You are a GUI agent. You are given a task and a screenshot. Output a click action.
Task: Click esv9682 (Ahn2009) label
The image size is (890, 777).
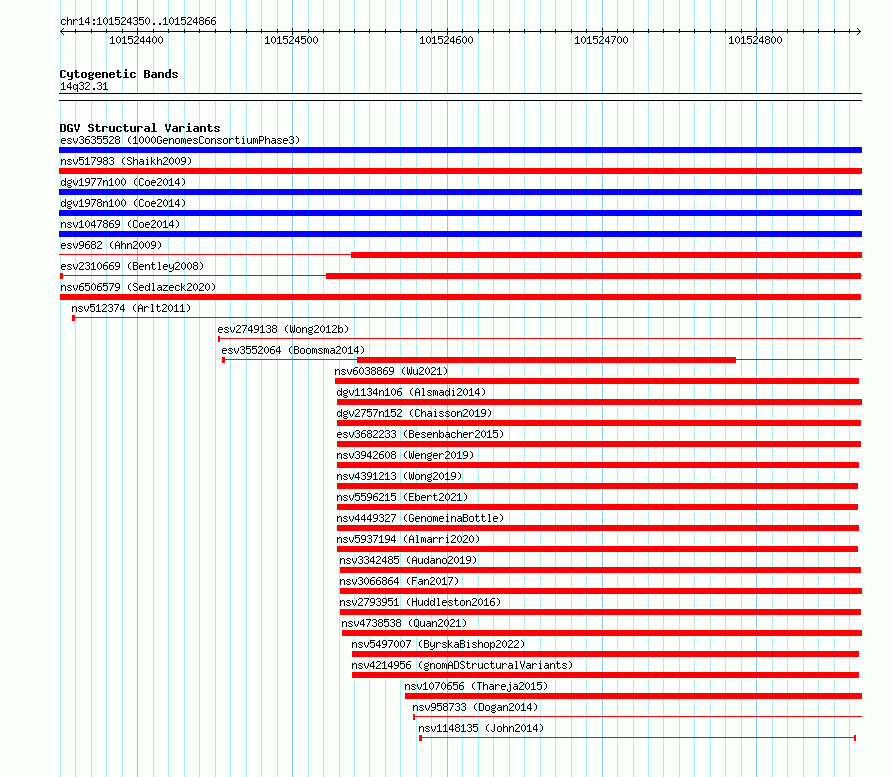click(111, 245)
